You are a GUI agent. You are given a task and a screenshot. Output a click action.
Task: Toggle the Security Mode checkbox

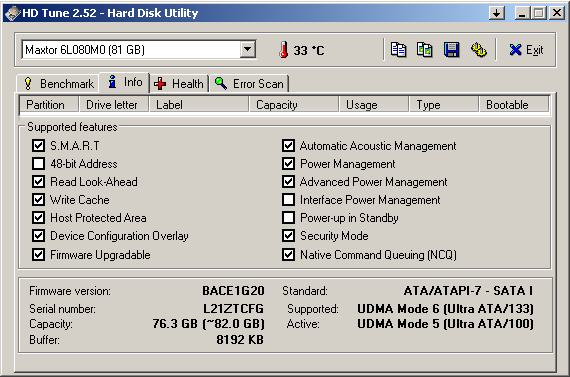pyautogui.click(x=289, y=236)
